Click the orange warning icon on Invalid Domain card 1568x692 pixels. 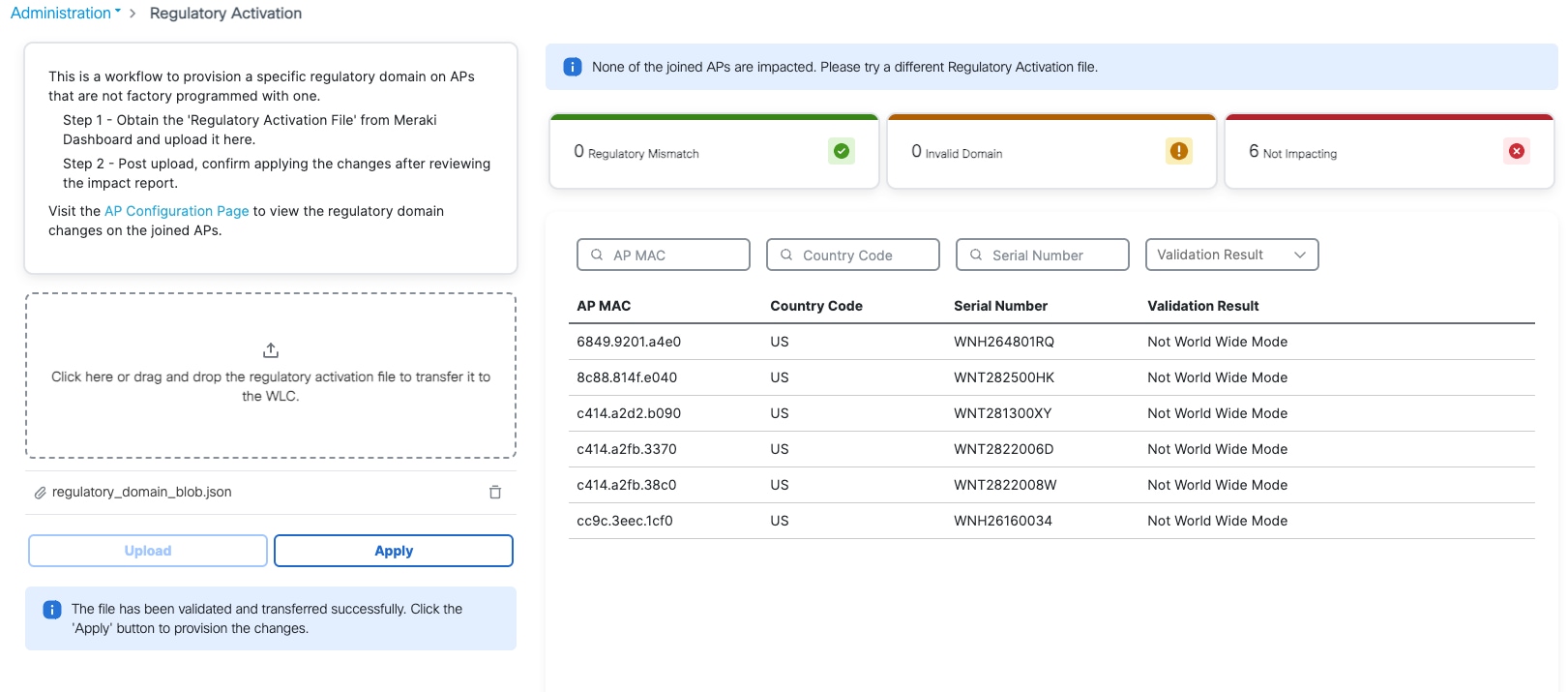tap(1179, 151)
